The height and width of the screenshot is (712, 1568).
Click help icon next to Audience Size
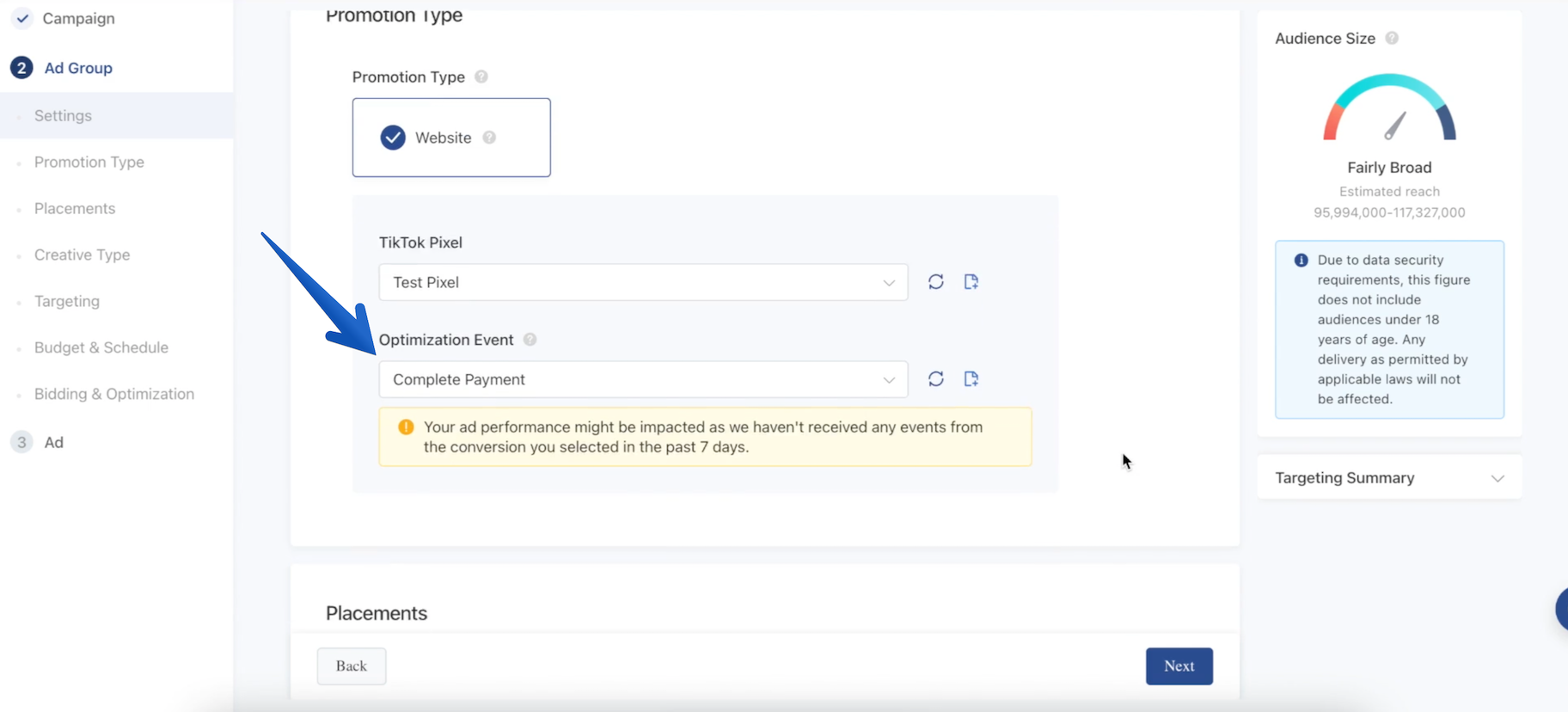pos(1392,38)
